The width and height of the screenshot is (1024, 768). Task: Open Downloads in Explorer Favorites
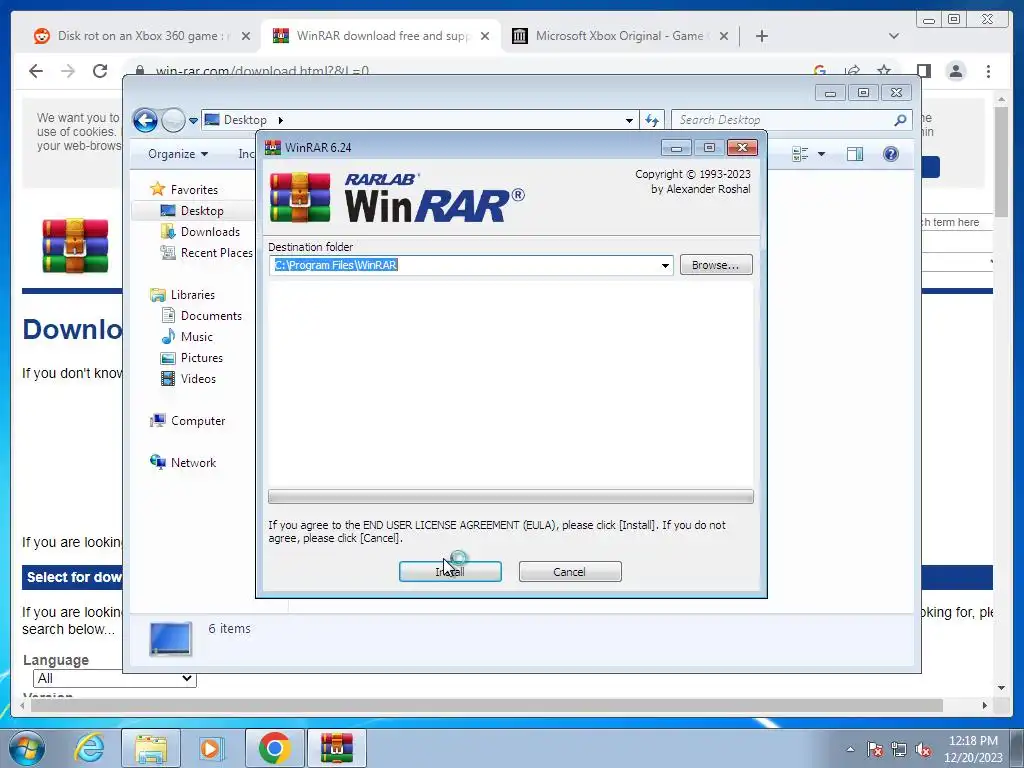pyautogui.click(x=210, y=232)
